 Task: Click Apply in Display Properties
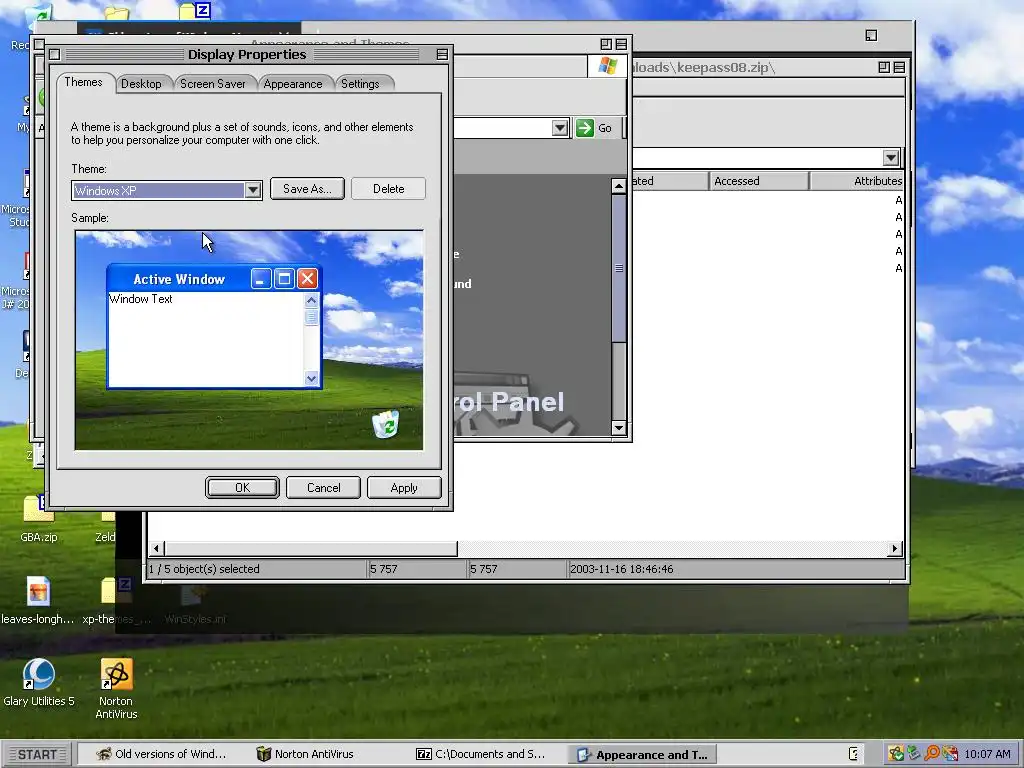point(404,488)
